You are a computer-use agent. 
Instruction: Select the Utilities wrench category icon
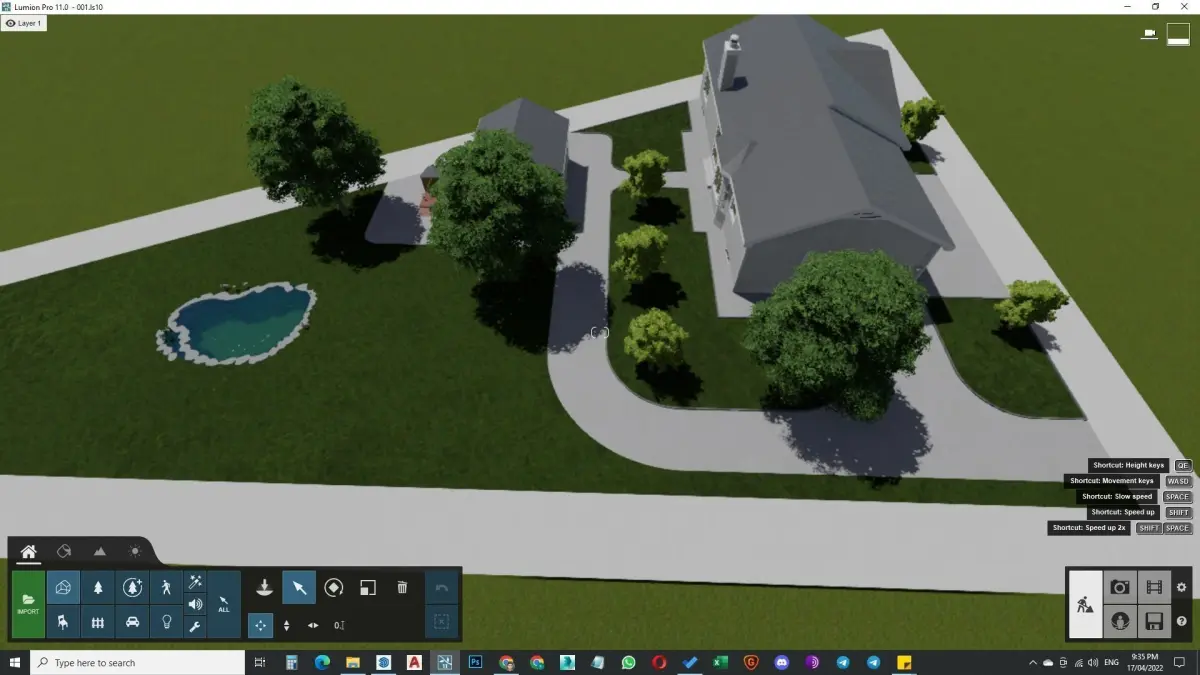pyautogui.click(x=195, y=627)
